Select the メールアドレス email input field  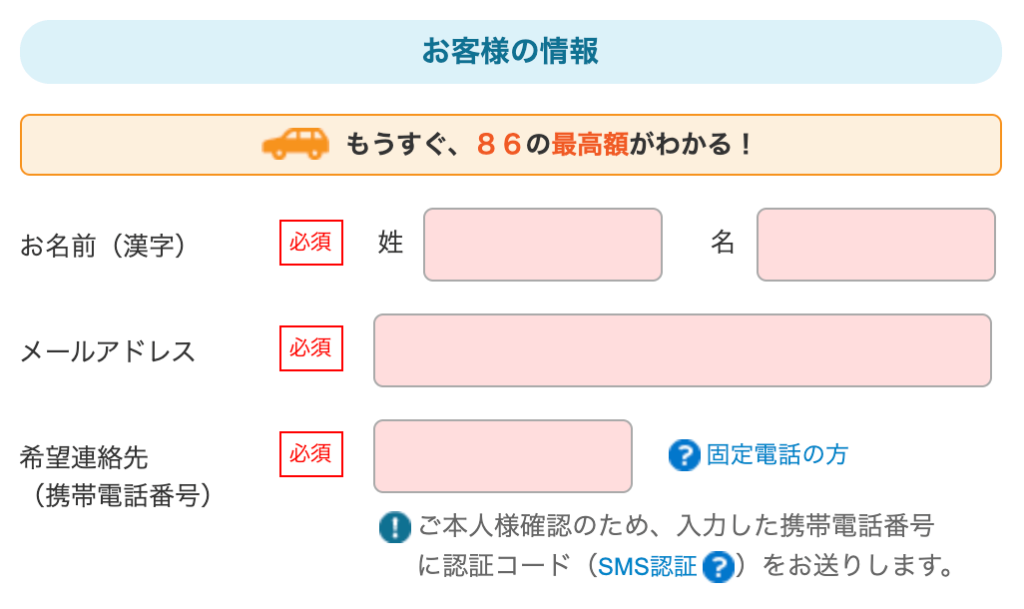(x=682, y=351)
